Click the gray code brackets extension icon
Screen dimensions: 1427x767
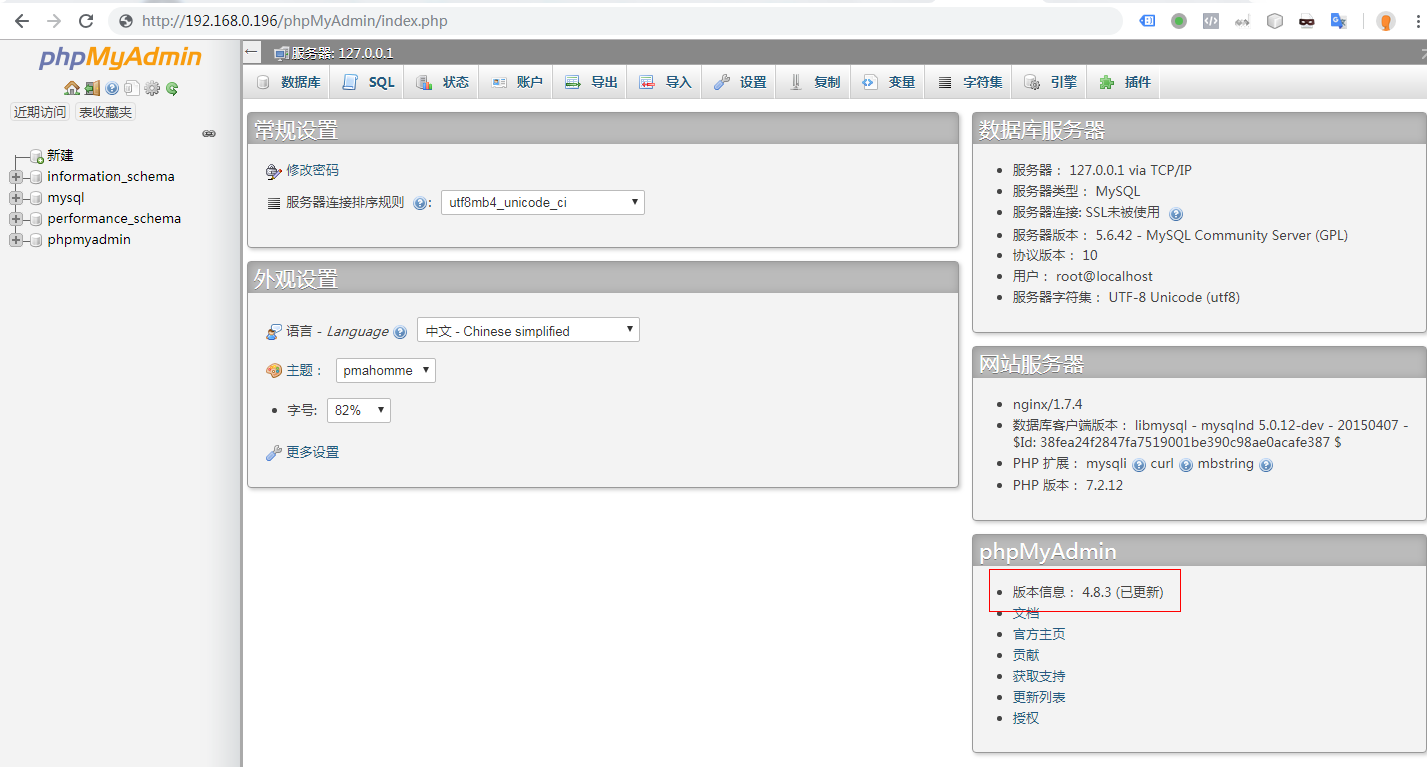pos(1211,21)
